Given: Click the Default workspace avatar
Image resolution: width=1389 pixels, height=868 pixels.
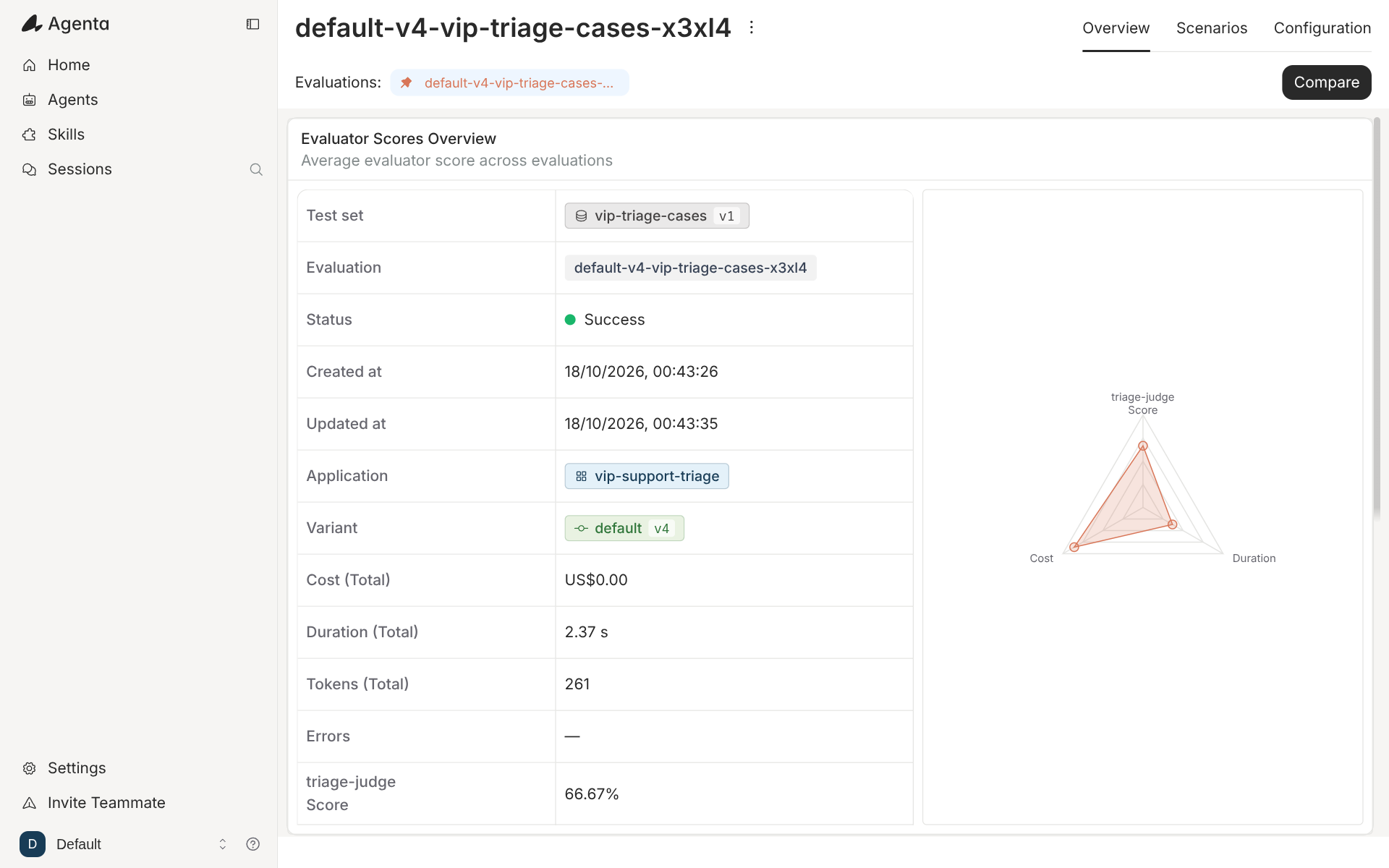Looking at the screenshot, I should click(33, 844).
